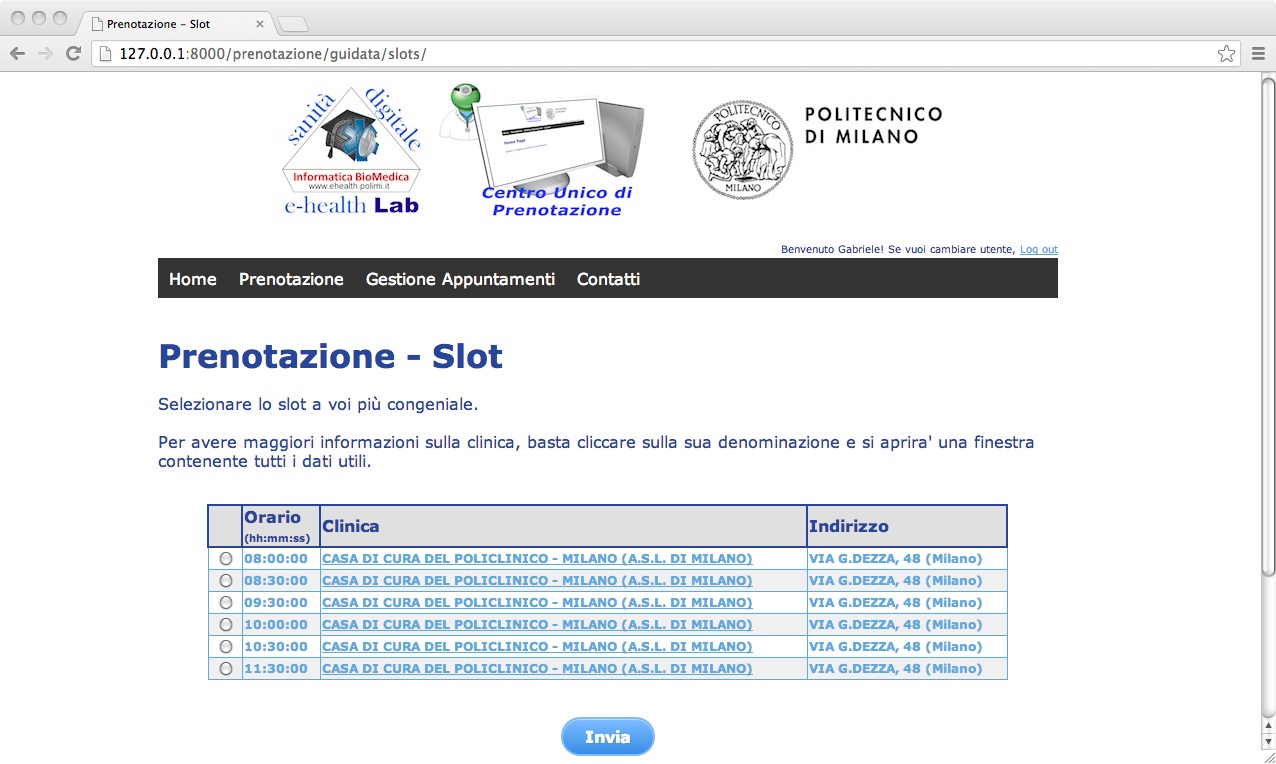The height and width of the screenshot is (764, 1276).
Task: Open the Casa di Cura del Policlinico clinic link
Action: (x=536, y=558)
